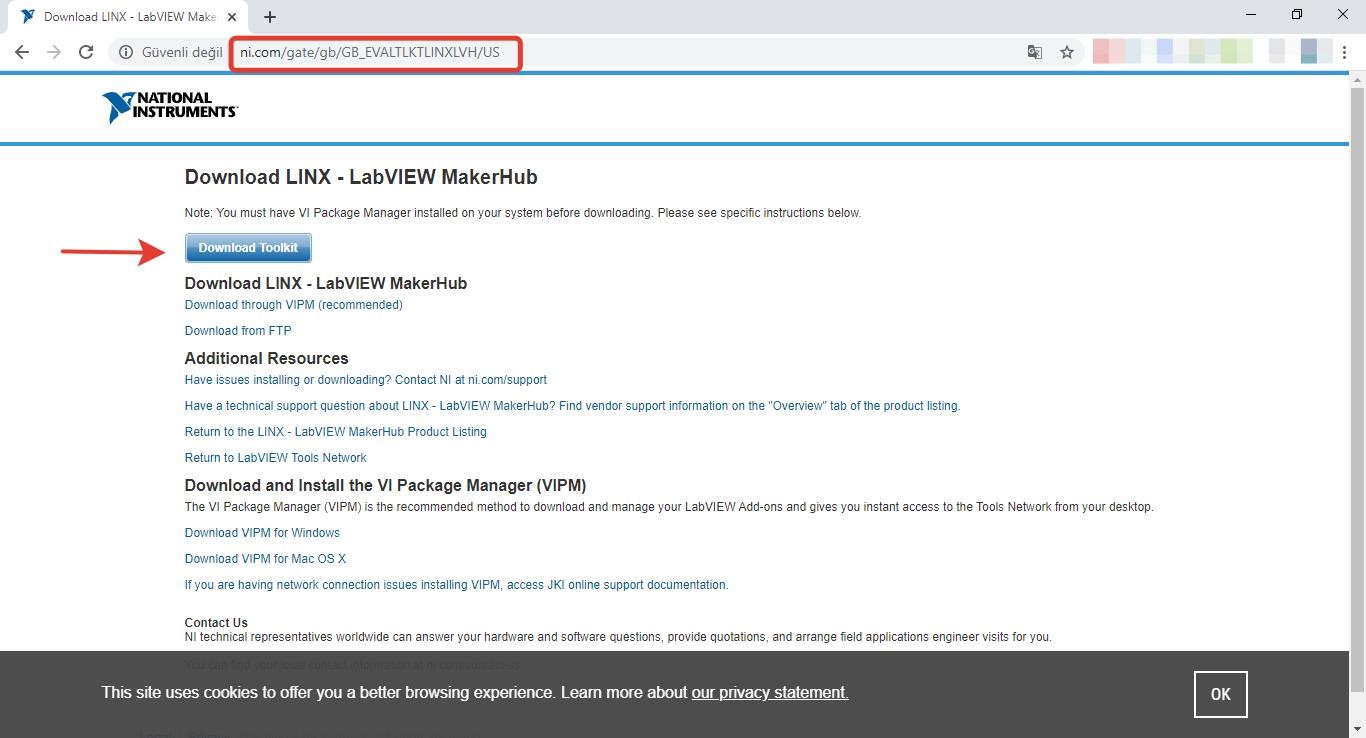Open Download VIPM for Windows link
Screen dimensions: 1366x738
click(262, 533)
